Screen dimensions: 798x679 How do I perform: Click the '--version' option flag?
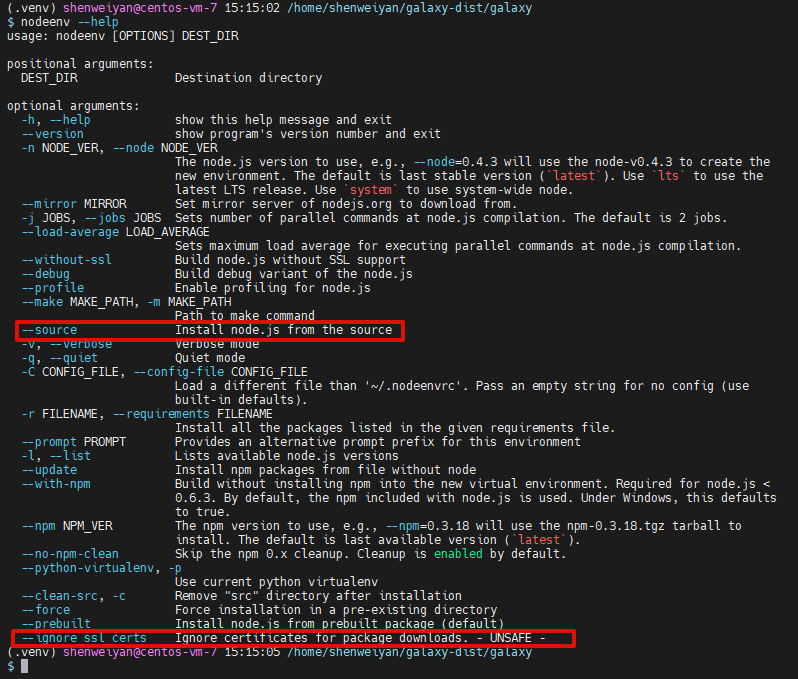52,134
